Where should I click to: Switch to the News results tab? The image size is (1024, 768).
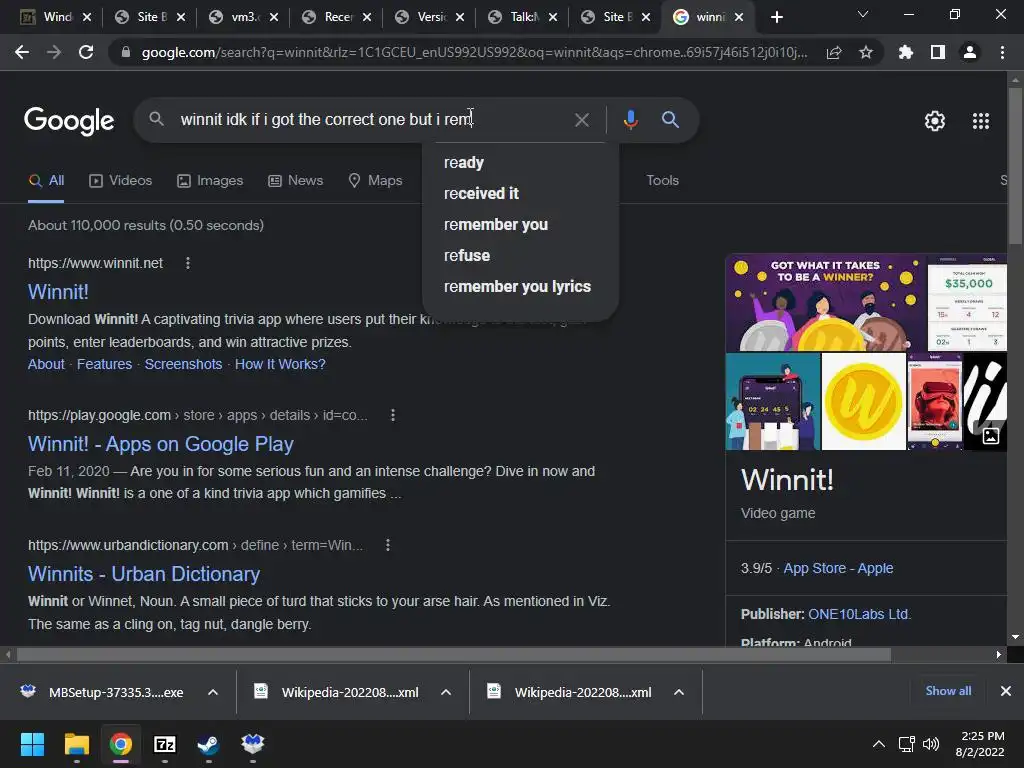(296, 181)
